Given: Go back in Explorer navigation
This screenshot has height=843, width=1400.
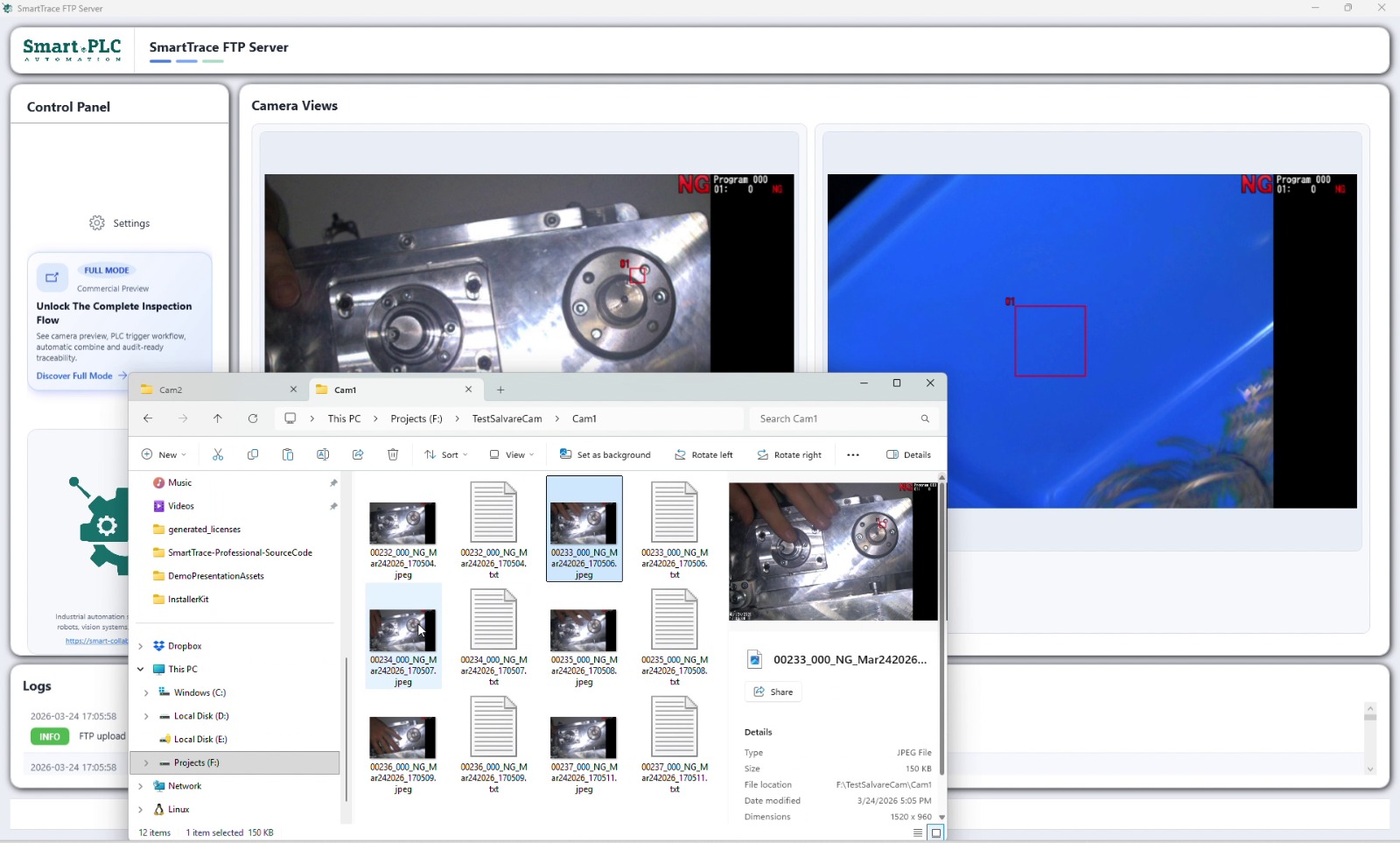Looking at the screenshot, I should point(148,418).
